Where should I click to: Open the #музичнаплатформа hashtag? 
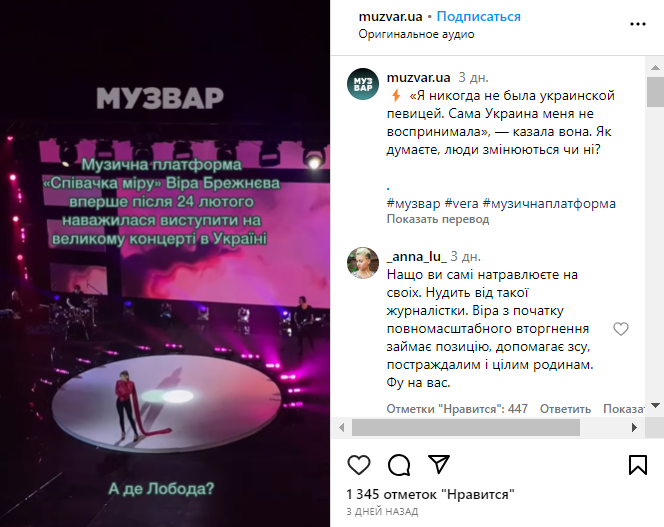click(549, 203)
